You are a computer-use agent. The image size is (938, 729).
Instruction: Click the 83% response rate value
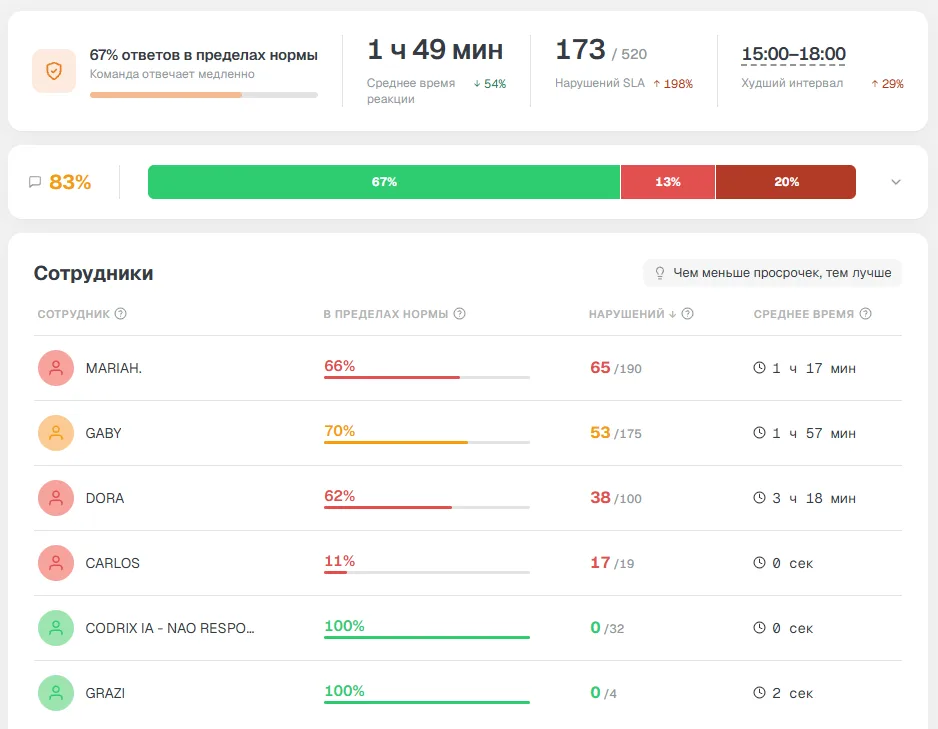(70, 182)
